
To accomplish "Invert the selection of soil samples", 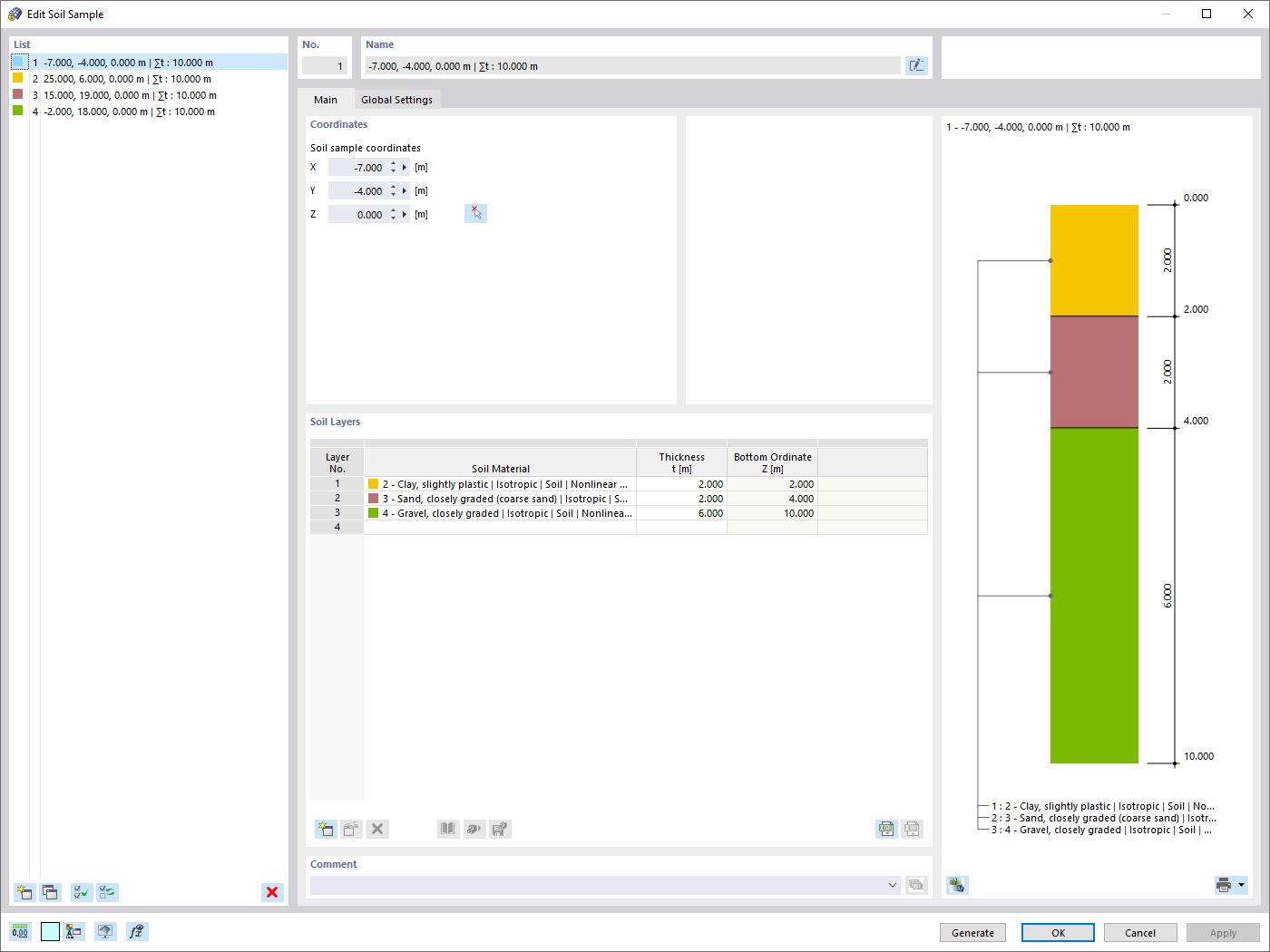I will [x=107, y=892].
